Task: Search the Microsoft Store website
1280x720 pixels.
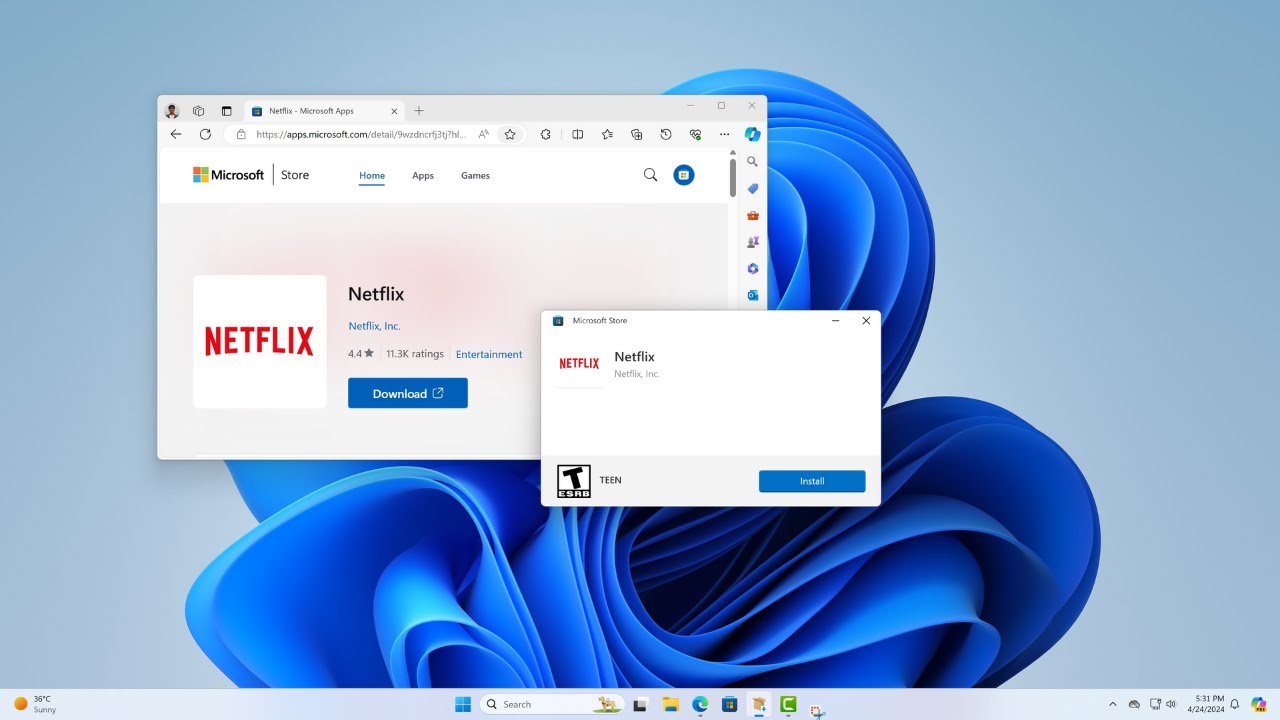Action: 650,175
